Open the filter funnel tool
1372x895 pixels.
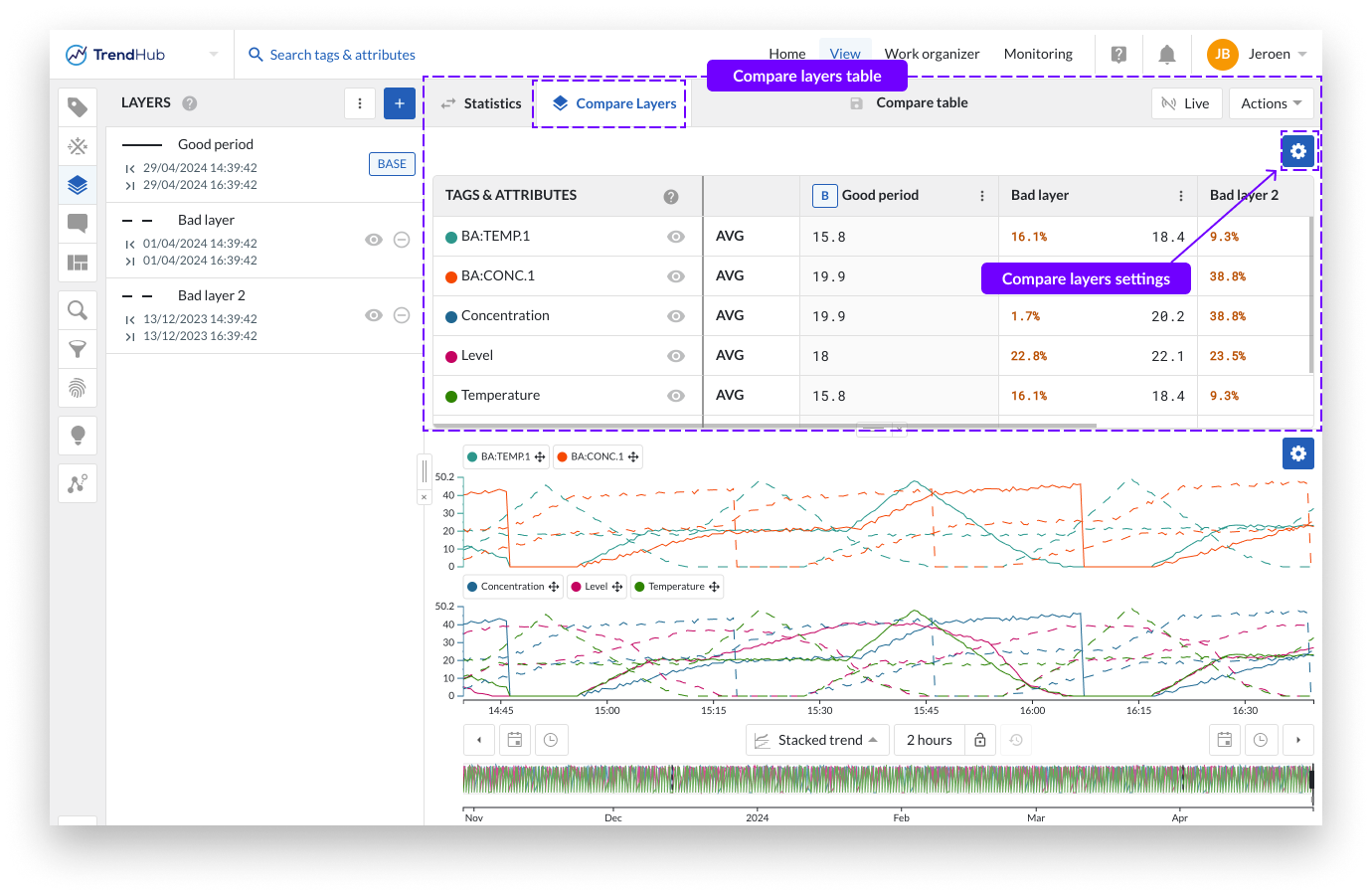point(78,349)
